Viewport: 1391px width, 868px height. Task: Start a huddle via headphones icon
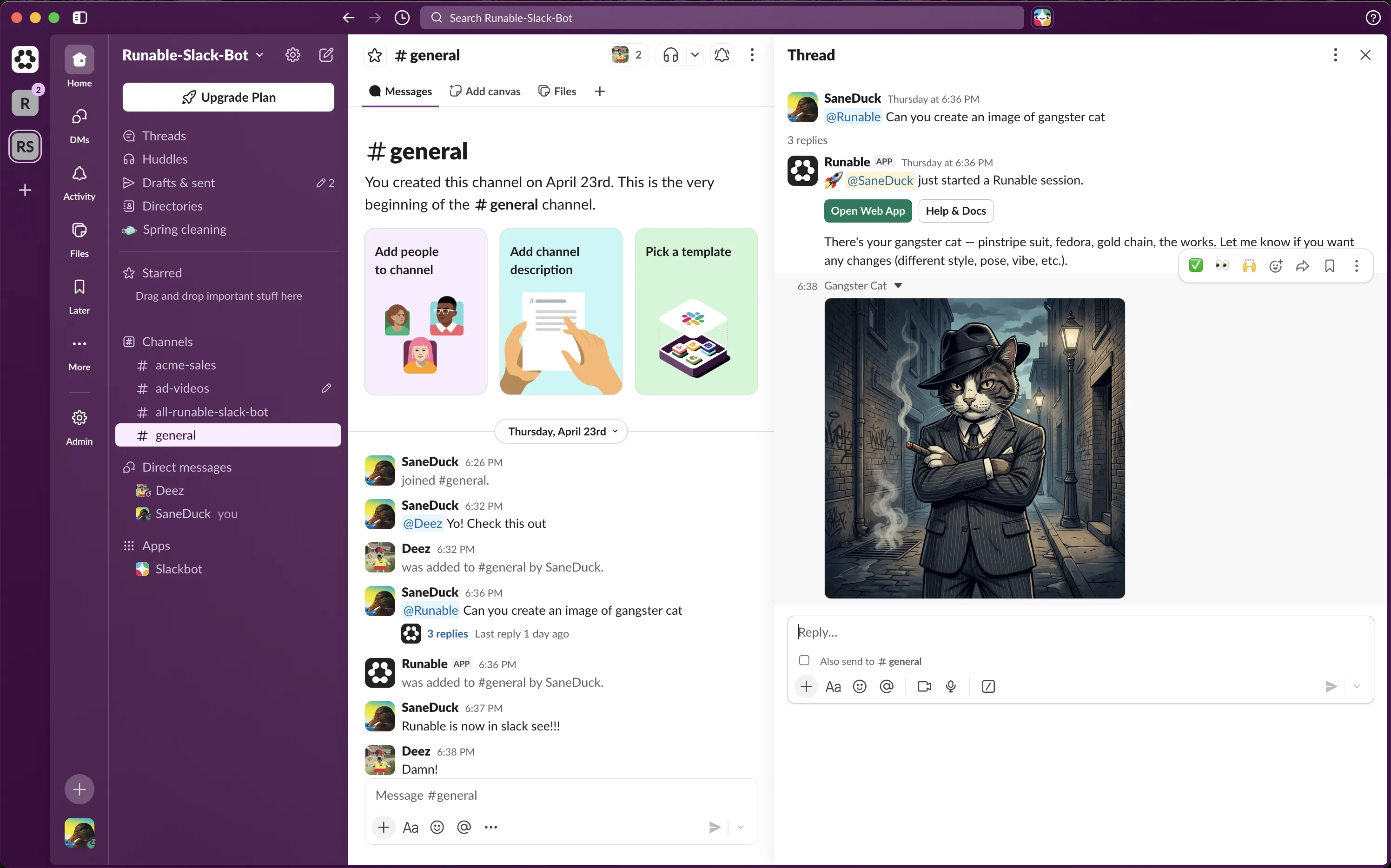[670, 55]
